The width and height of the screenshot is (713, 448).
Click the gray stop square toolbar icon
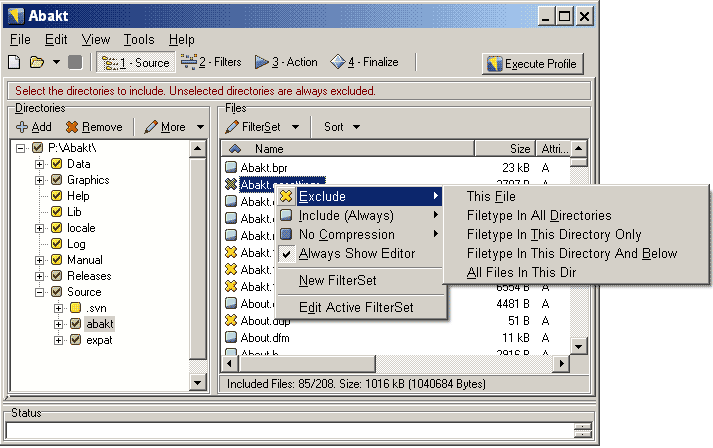point(75,62)
